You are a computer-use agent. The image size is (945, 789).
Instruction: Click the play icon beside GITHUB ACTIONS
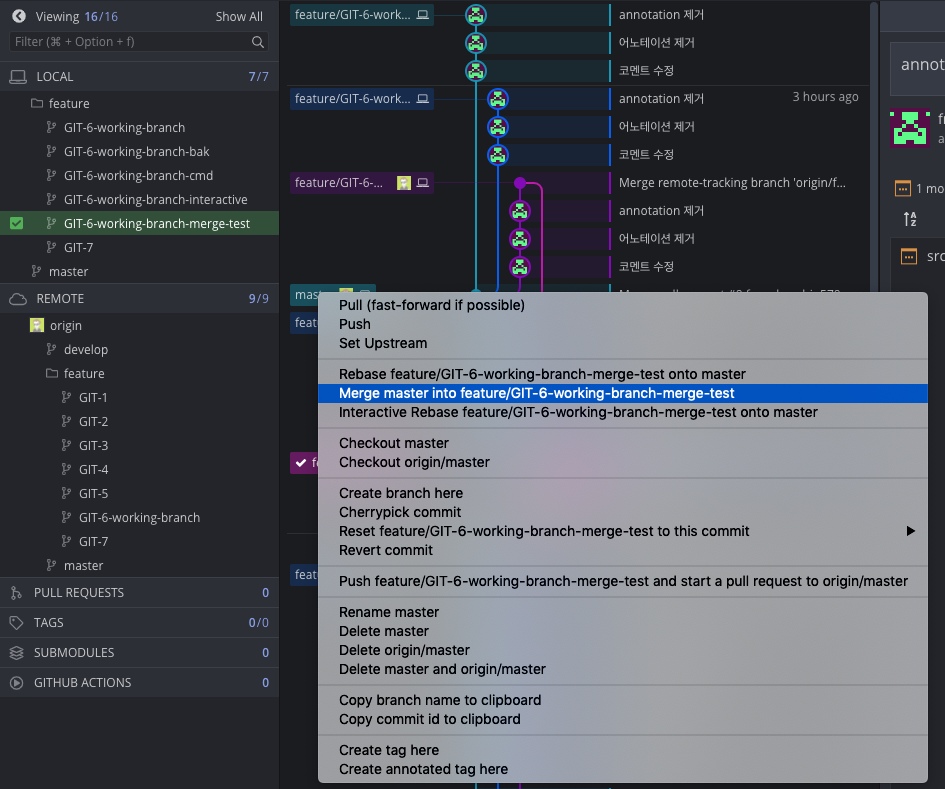16,683
